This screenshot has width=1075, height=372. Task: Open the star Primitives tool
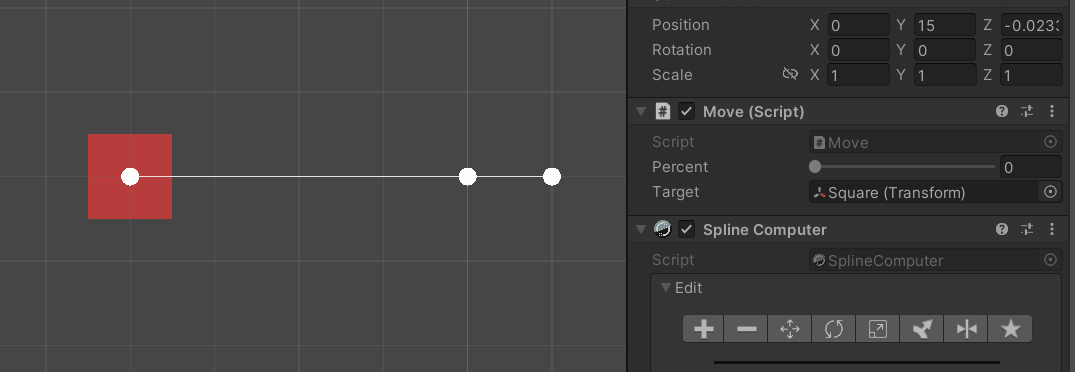coord(1010,329)
